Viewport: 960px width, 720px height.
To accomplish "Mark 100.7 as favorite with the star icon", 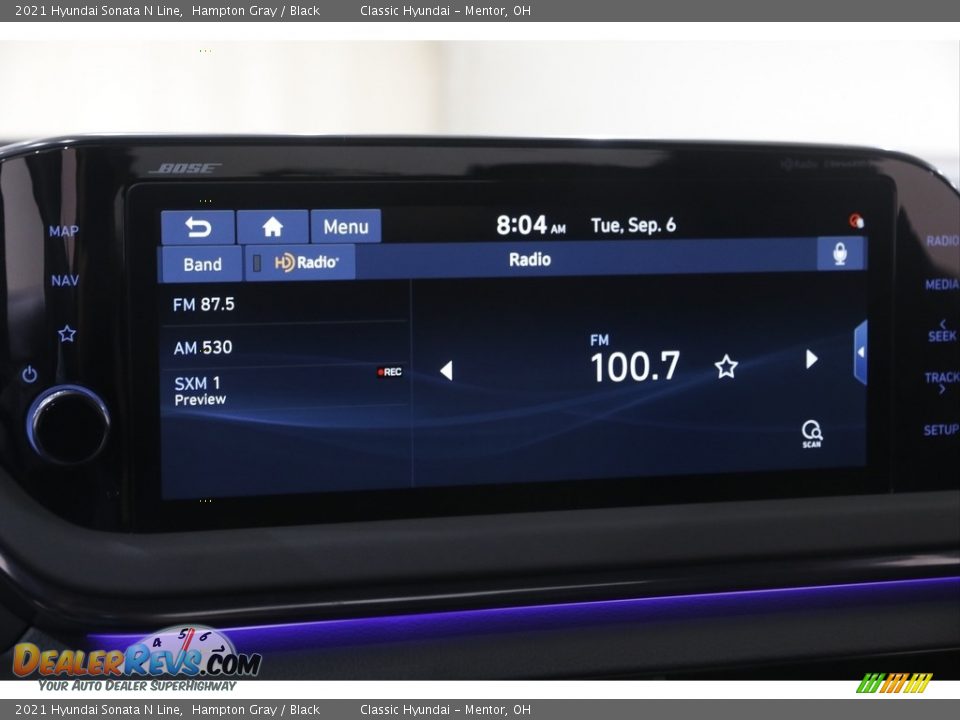I will coord(725,367).
